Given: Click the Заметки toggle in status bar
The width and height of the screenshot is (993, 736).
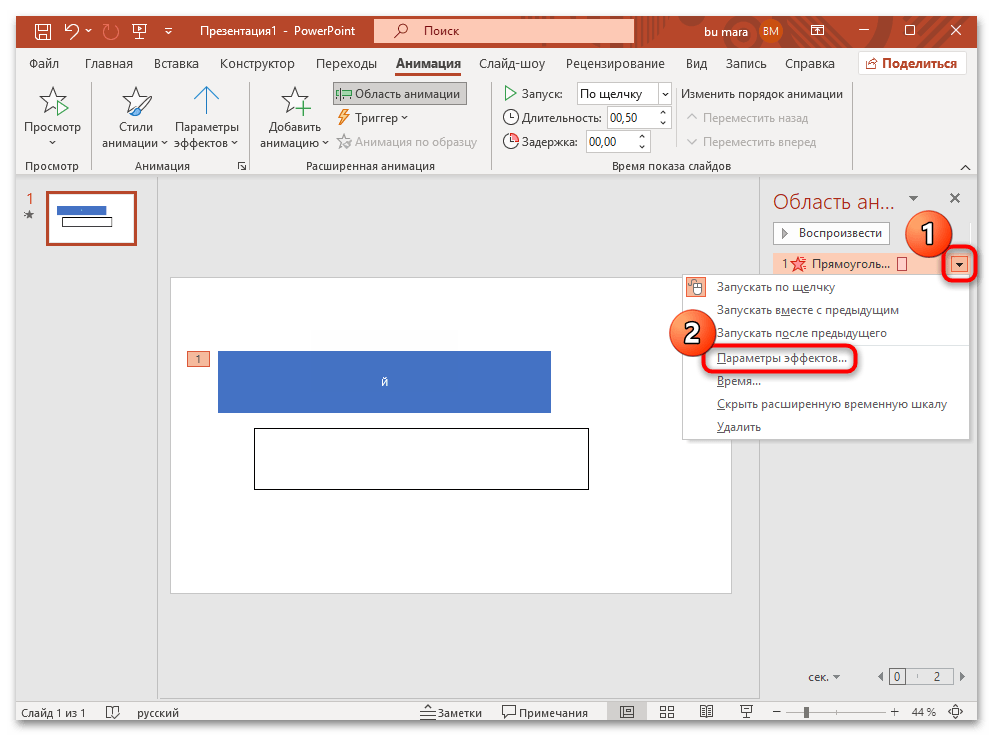Looking at the screenshot, I should coord(451,712).
